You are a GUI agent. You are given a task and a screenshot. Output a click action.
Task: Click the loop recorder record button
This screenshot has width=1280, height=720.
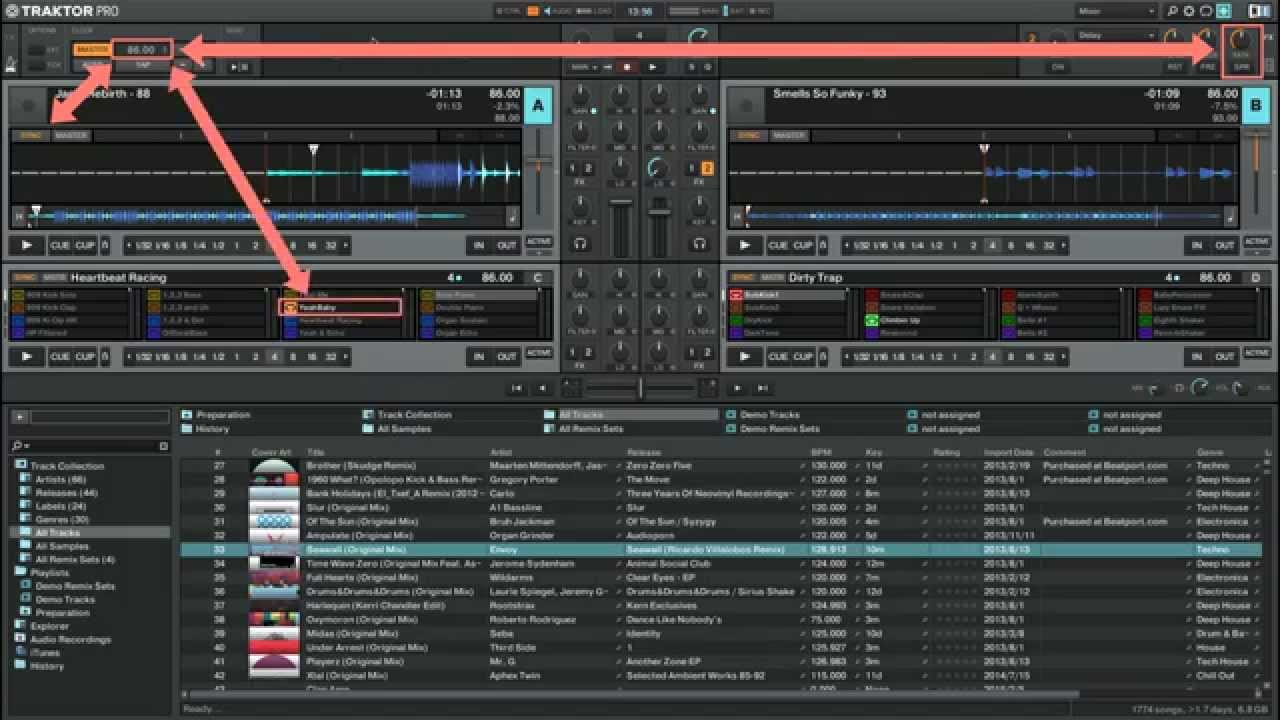tap(627, 66)
